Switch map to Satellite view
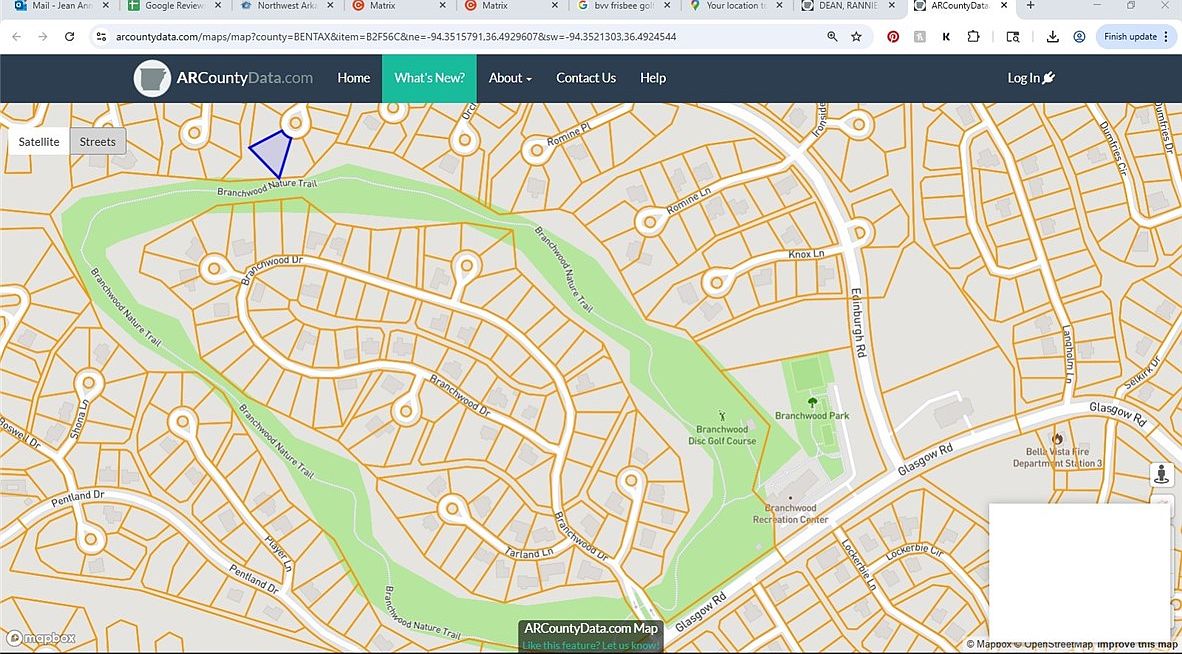Screen dimensions: 1182x654 point(39,142)
